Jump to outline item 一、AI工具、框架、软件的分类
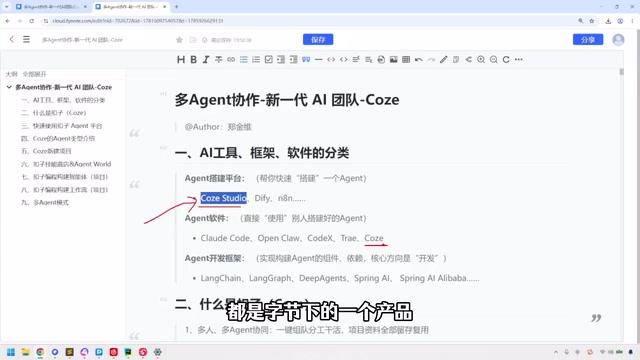Viewport: 640px width, 360px height. point(63,100)
